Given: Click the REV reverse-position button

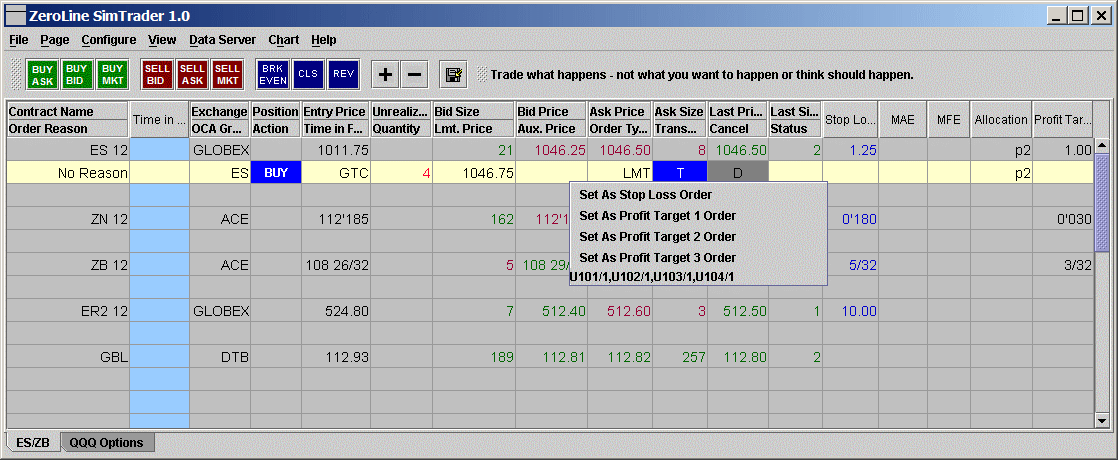Looking at the screenshot, I should click(343, 74).
